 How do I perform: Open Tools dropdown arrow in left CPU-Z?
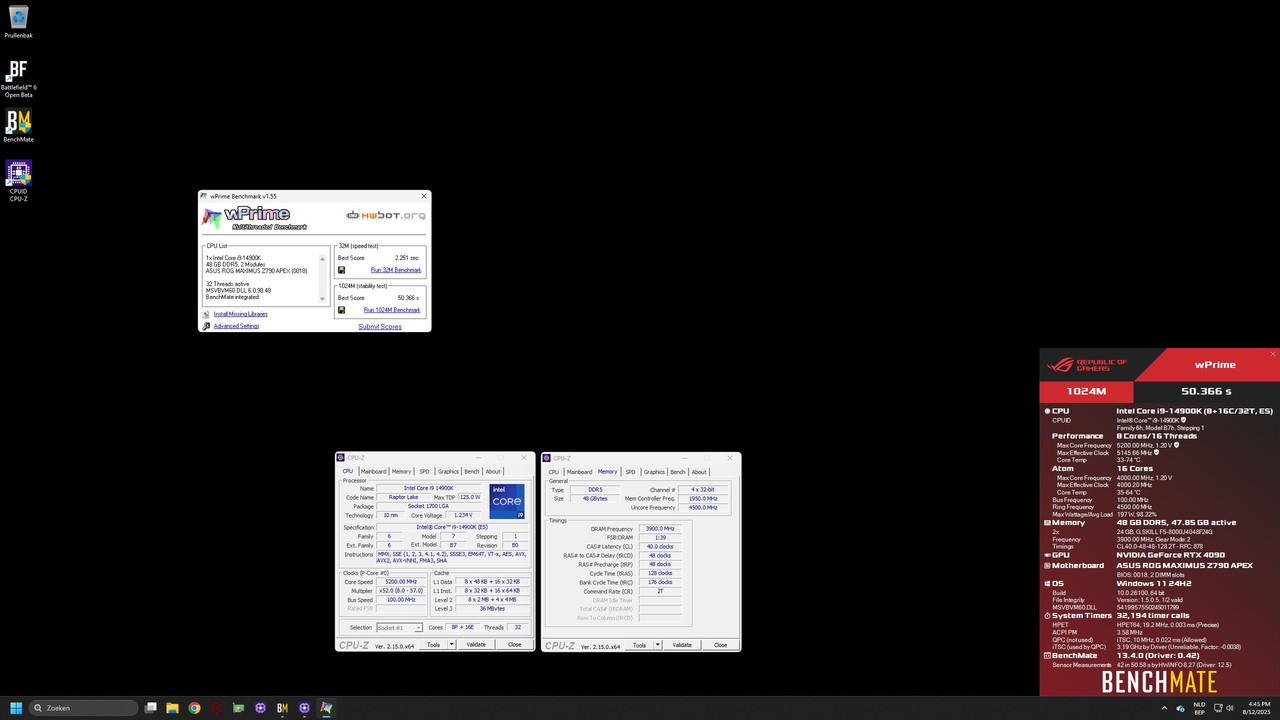[452, 645]
